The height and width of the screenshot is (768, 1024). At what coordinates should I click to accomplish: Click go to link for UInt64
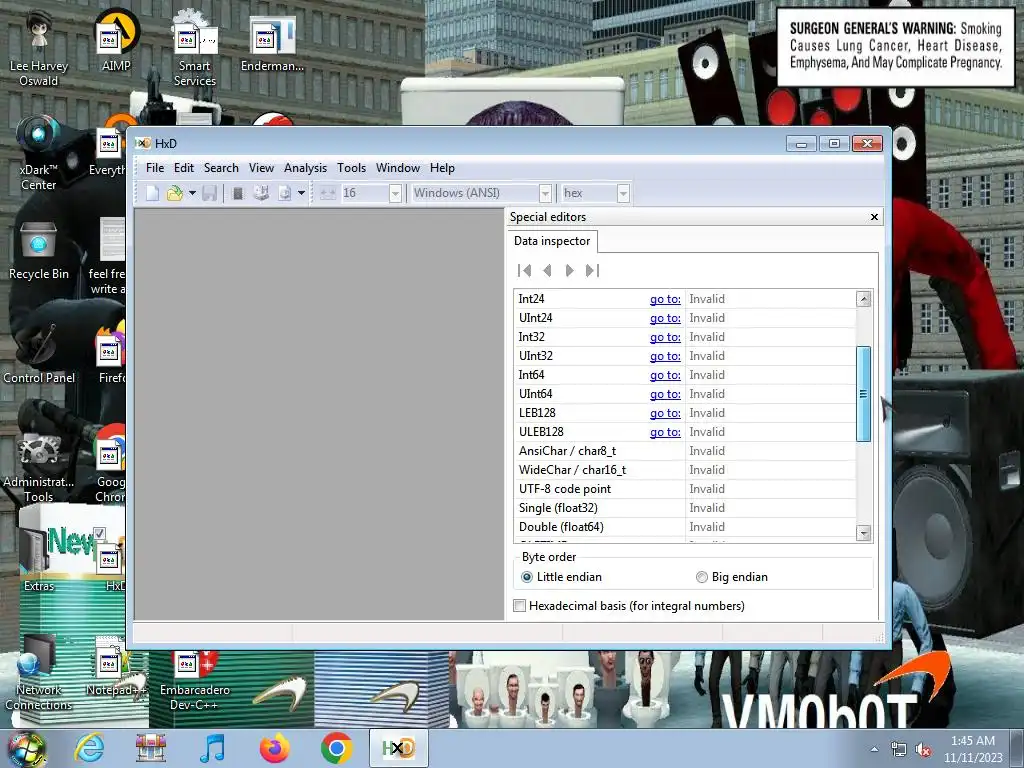click(x=665, y=394)
